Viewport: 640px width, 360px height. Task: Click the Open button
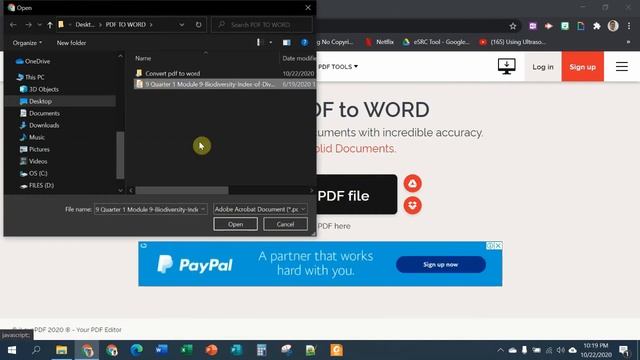tap(236, 224)
